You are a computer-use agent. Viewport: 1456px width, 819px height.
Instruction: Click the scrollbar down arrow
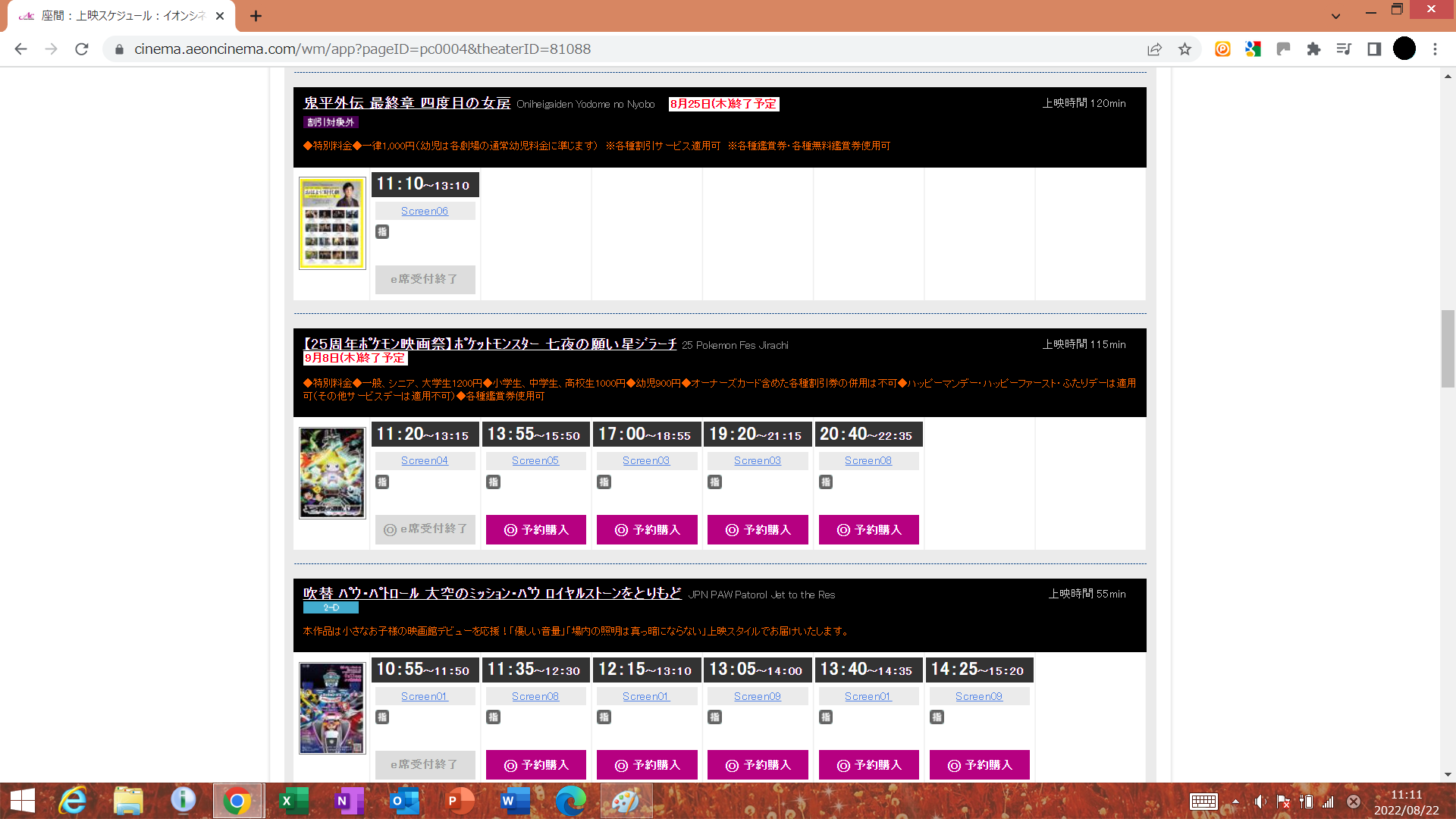point(1448,774)
